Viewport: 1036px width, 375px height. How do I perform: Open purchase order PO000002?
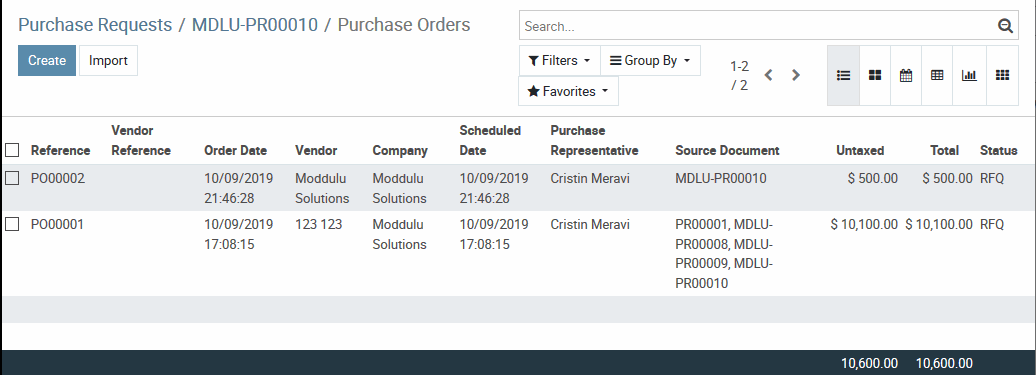tap(58, 178)
